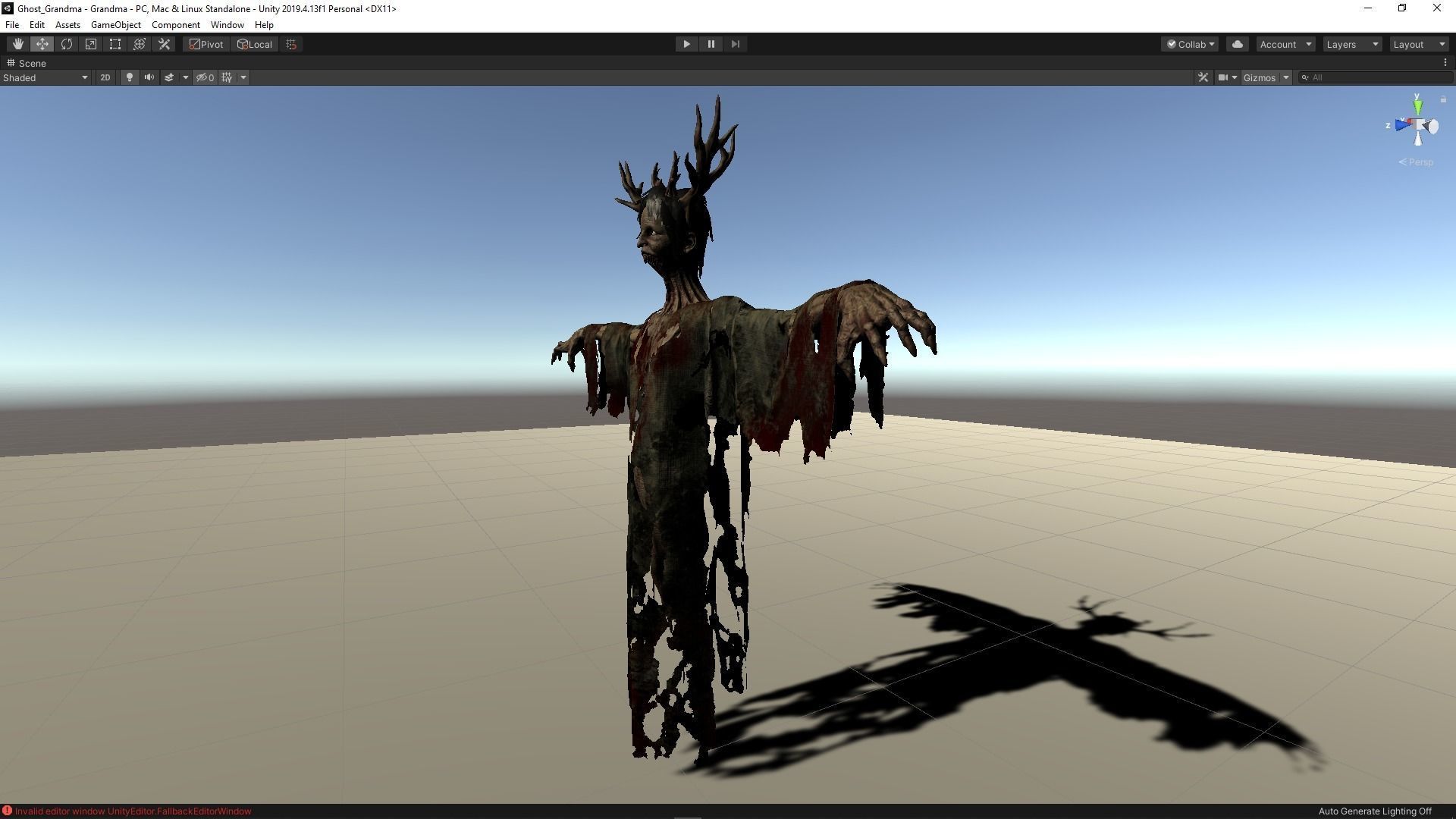Image resolution: width=1456 pixels, height=819 pixels.
Task: Open the Shaded draw mode dropdown
Action: click(45, 77)
